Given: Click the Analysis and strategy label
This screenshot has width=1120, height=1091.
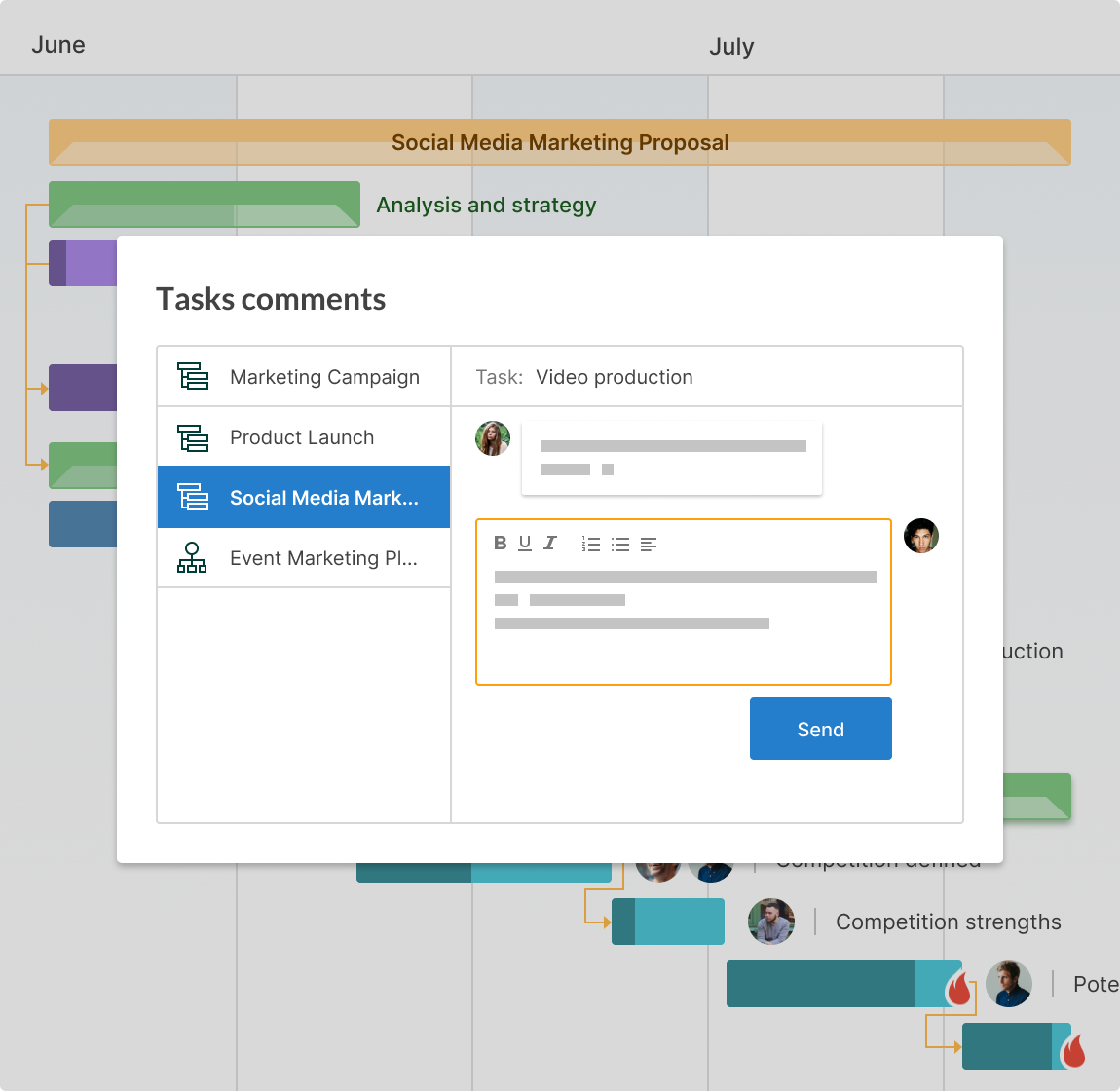Looking at the screenshot, I should point(486,206).
